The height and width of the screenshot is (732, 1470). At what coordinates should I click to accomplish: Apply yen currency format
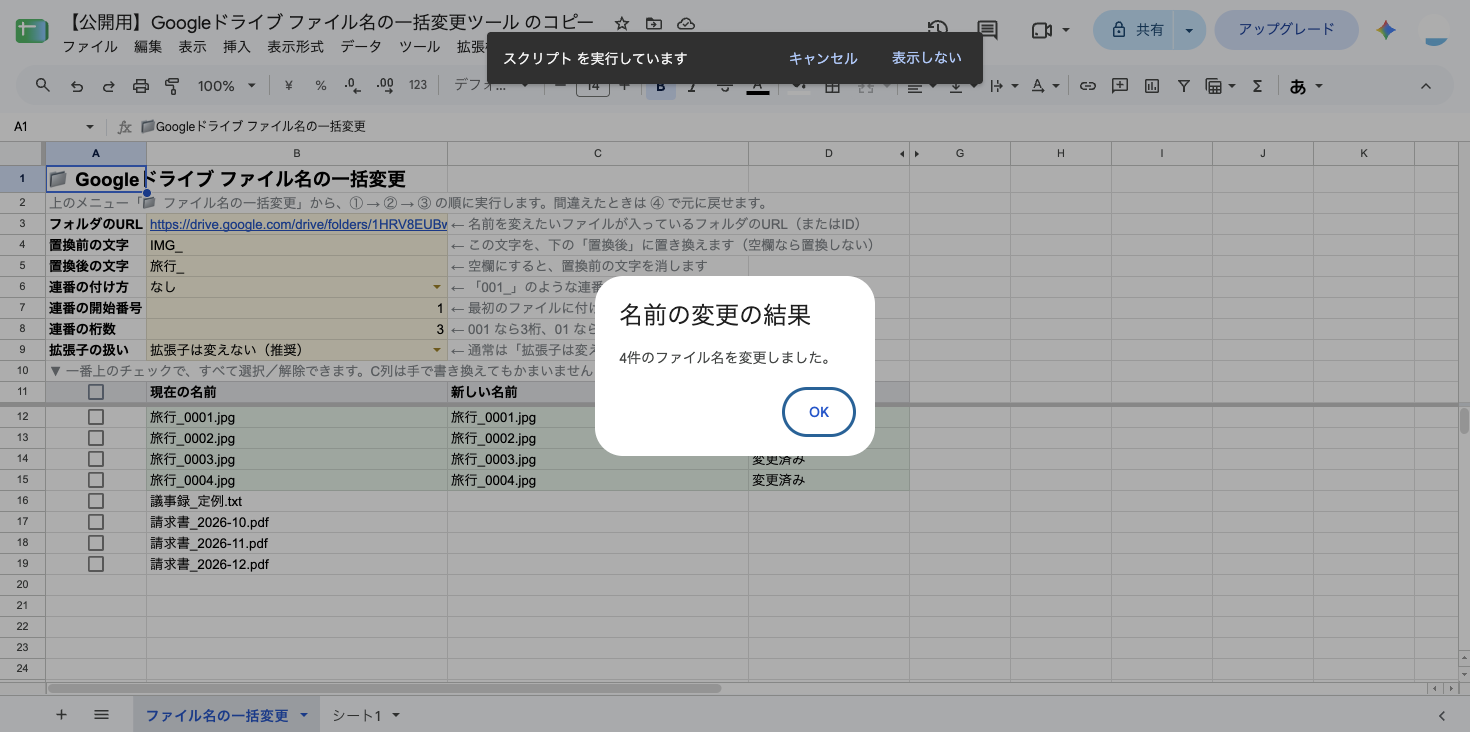289,86
